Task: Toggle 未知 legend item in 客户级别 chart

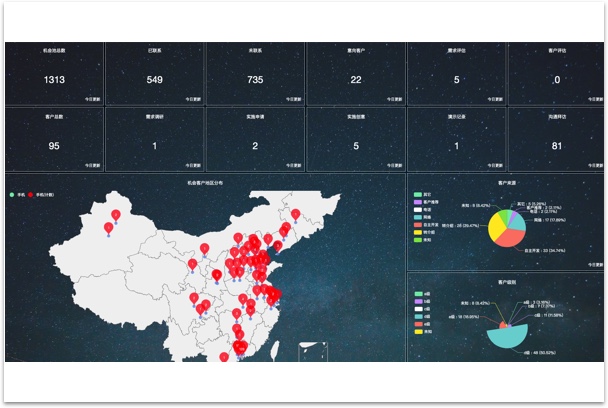Action: coord(423,332)
